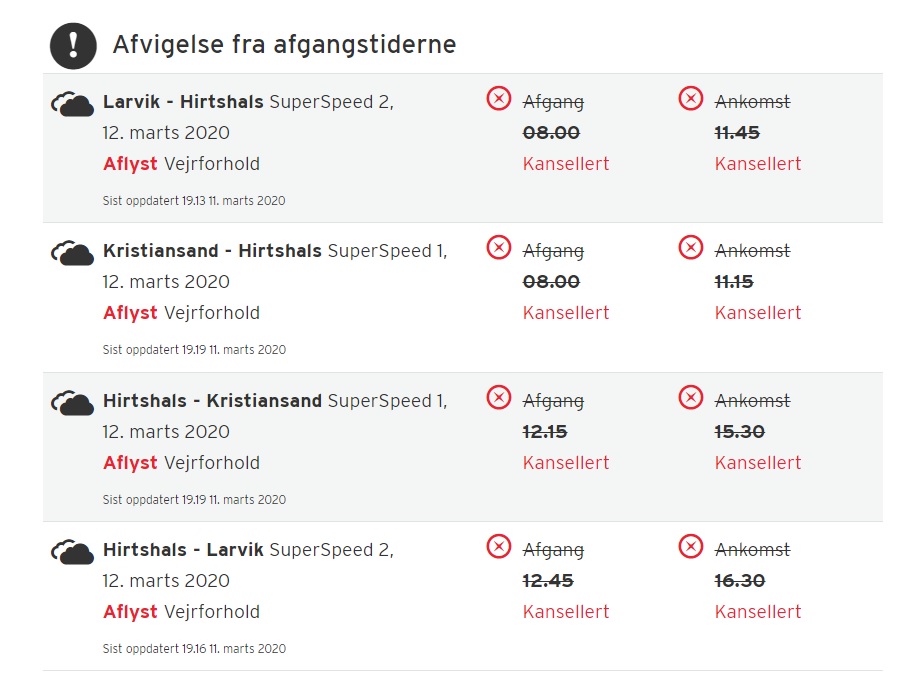This screenshot has width=905, height=695.
Task: Click the Hirtshals - Kristiansand route title
Action: (x=212, y=401)
